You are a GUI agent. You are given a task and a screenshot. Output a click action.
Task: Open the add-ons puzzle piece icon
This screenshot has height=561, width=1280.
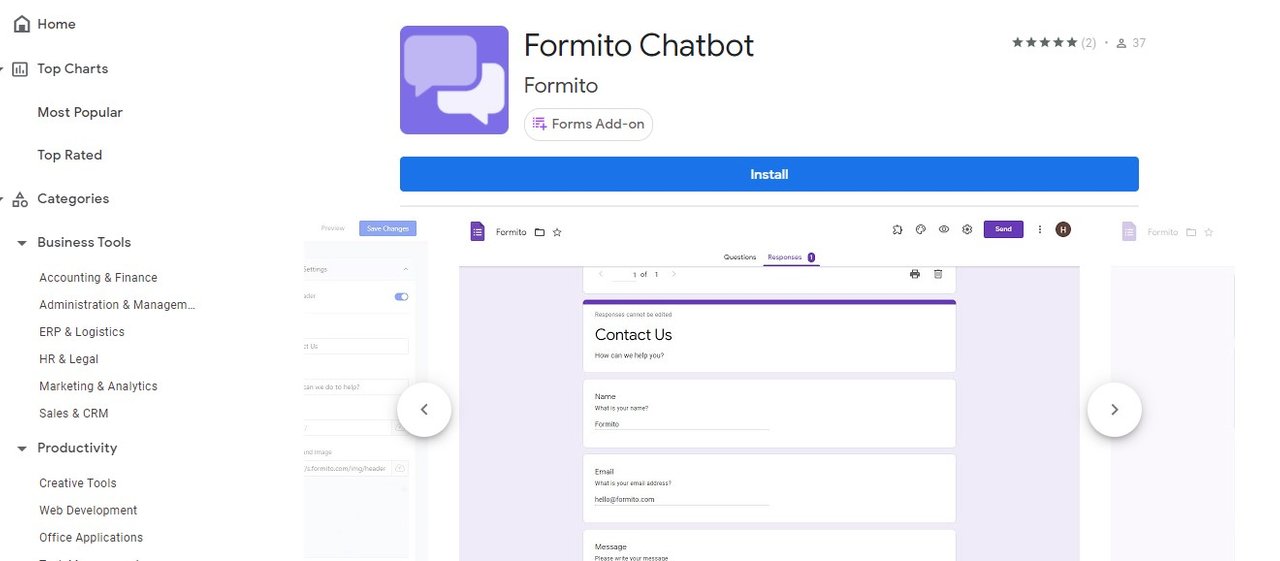(x=898, y=229)
